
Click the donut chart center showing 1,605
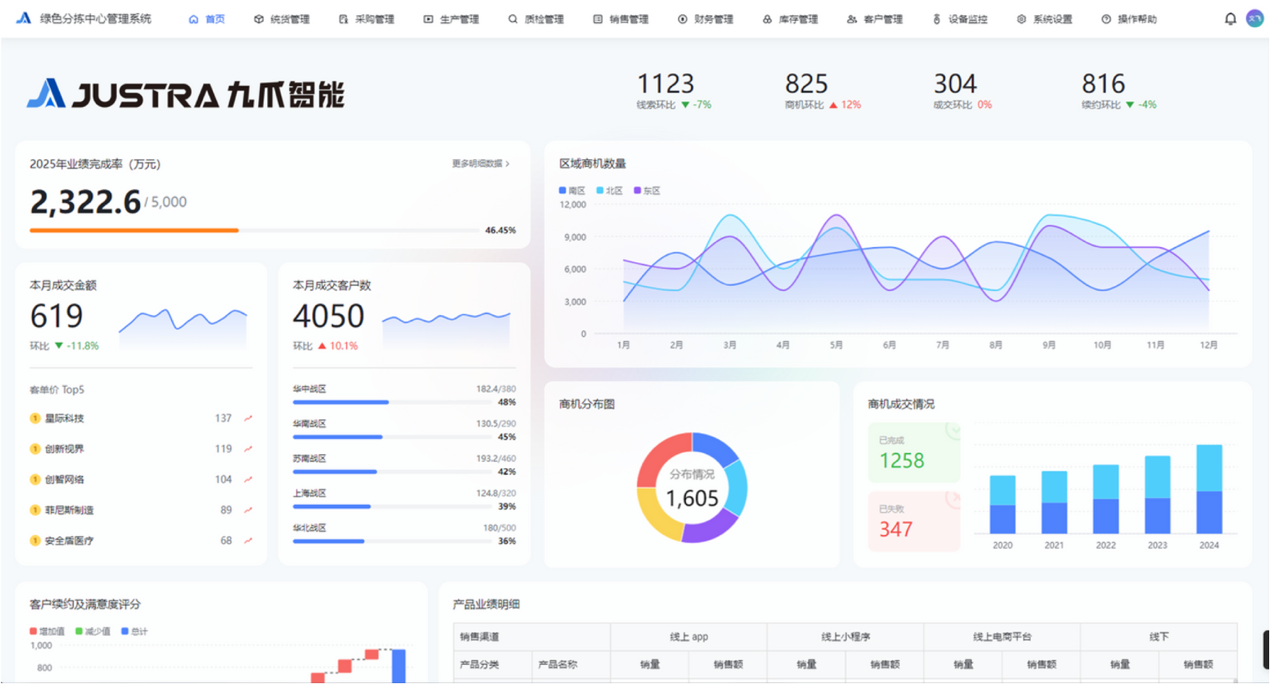click(692, 488)
